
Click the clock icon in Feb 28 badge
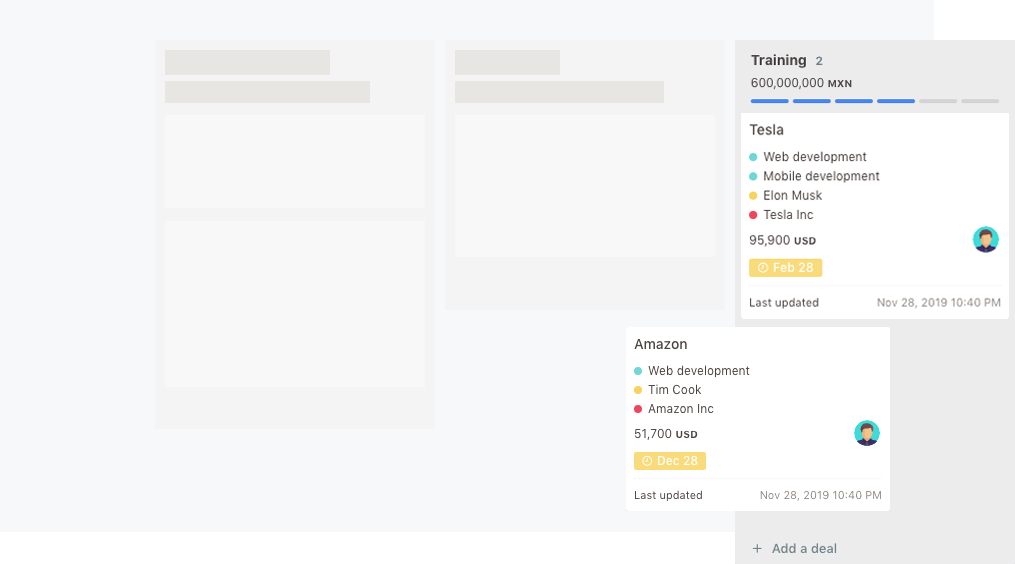763,268
